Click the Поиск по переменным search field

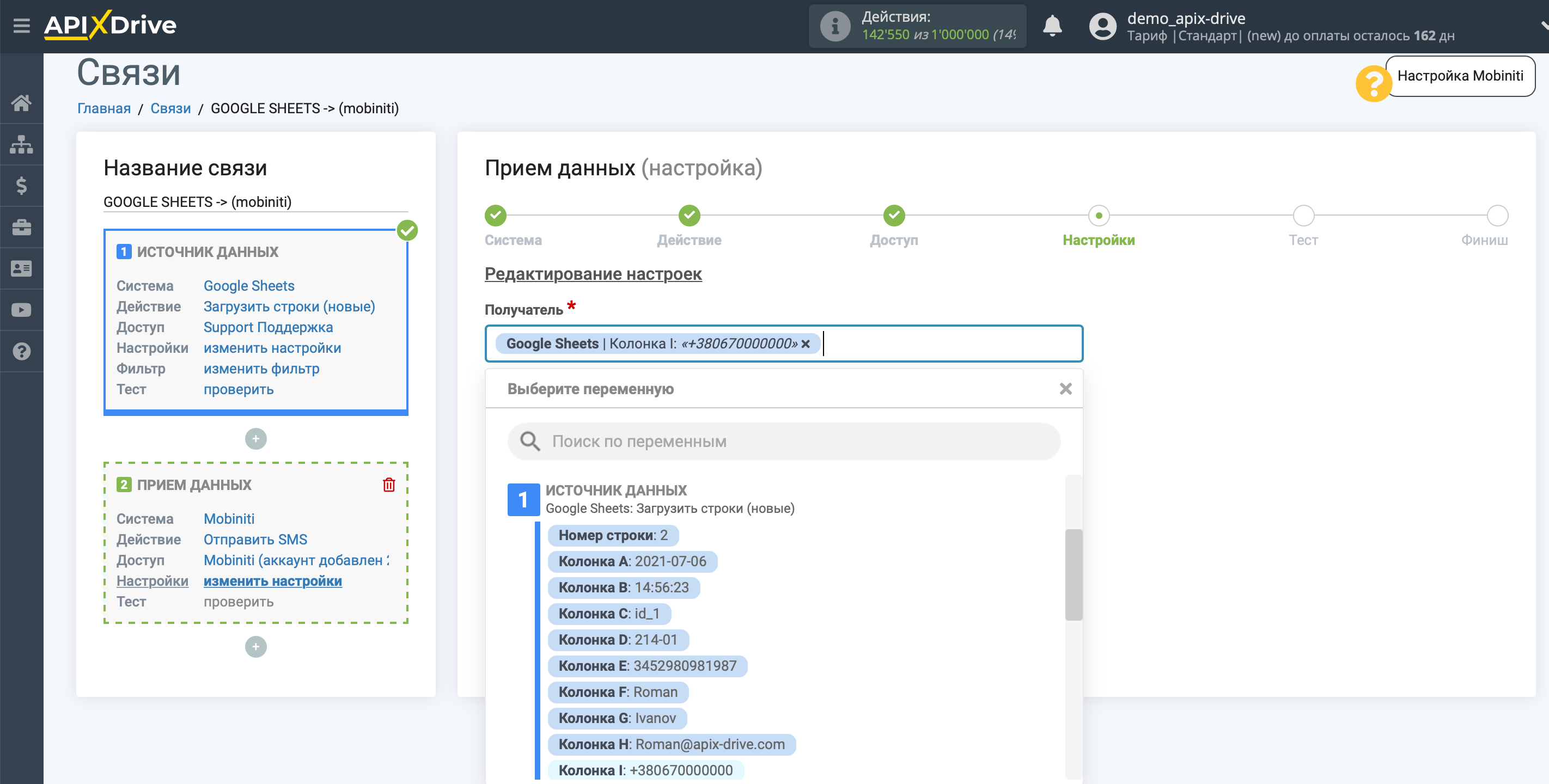pos(784,442)
